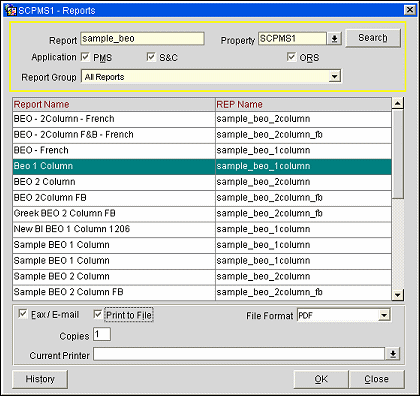Toggle the S&C application checkbox

(151, 57)
